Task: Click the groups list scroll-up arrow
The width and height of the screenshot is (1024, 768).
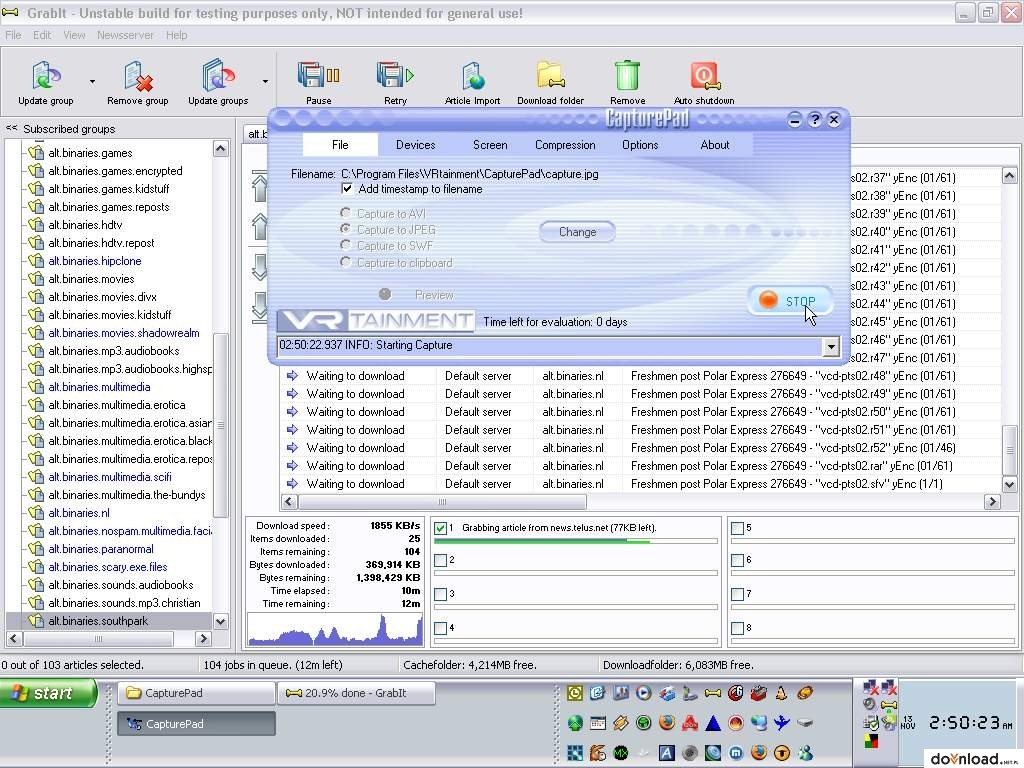Action: click(221, 149)
